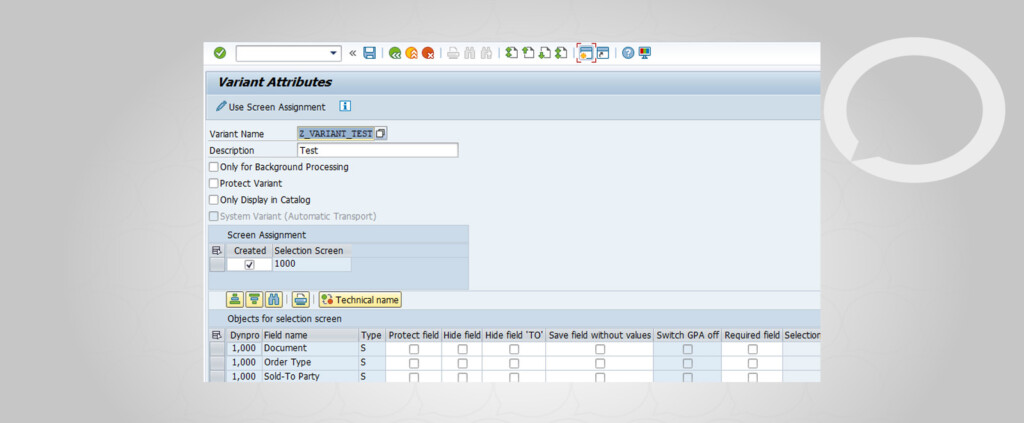
Task: Save the variant with the floppy disk icon
Action: pos(370,53)
